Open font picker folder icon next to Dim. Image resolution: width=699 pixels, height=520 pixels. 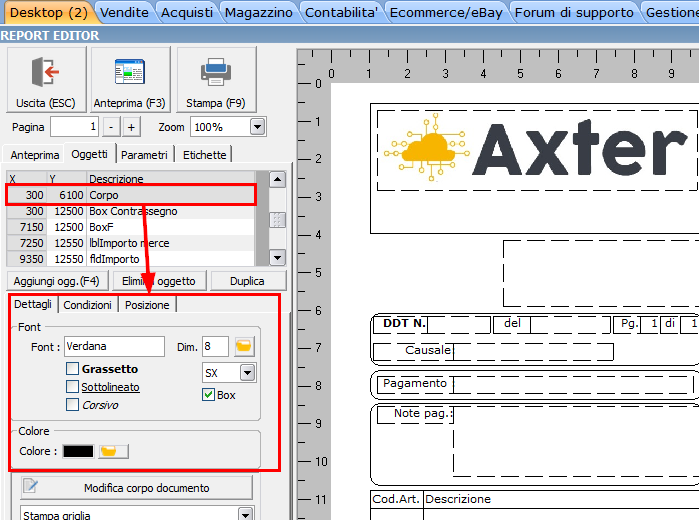click(x=244, y=347)
